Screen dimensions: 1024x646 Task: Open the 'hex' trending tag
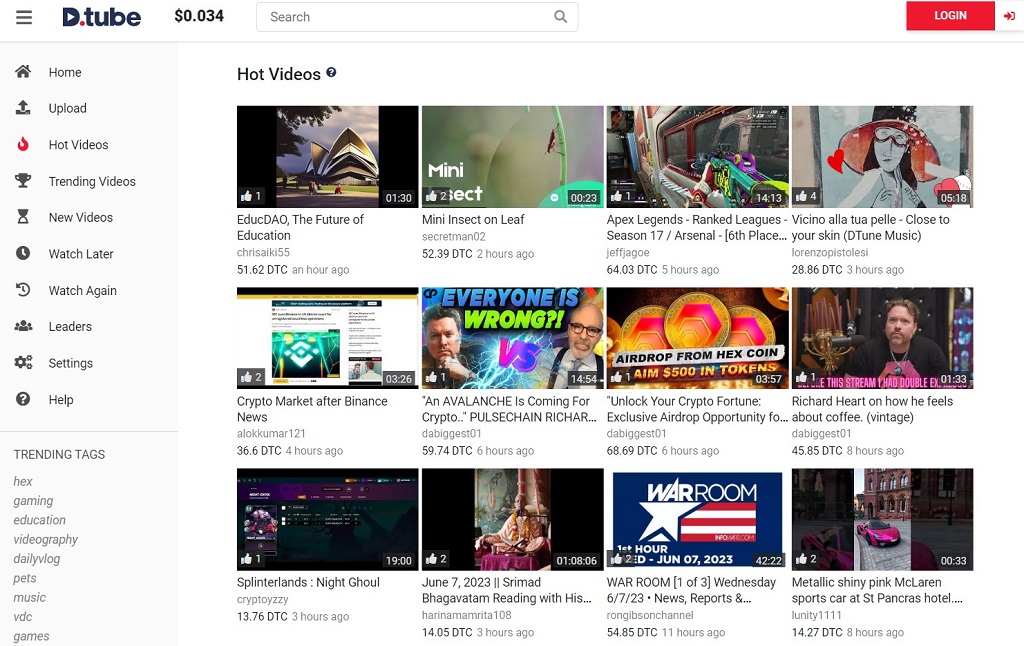point(23,481)
